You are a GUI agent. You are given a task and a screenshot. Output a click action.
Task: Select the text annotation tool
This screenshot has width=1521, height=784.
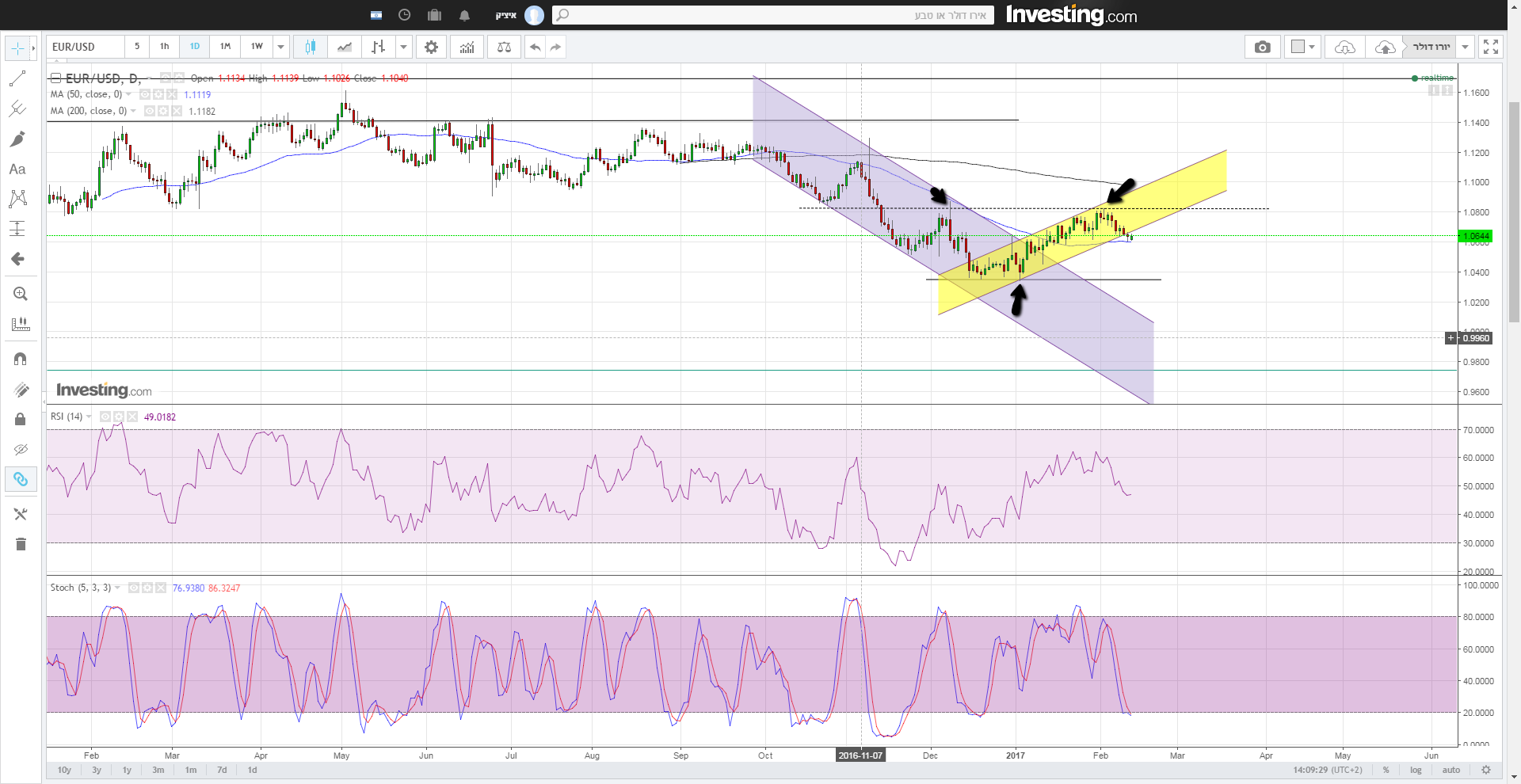click(x=17, y=169)
